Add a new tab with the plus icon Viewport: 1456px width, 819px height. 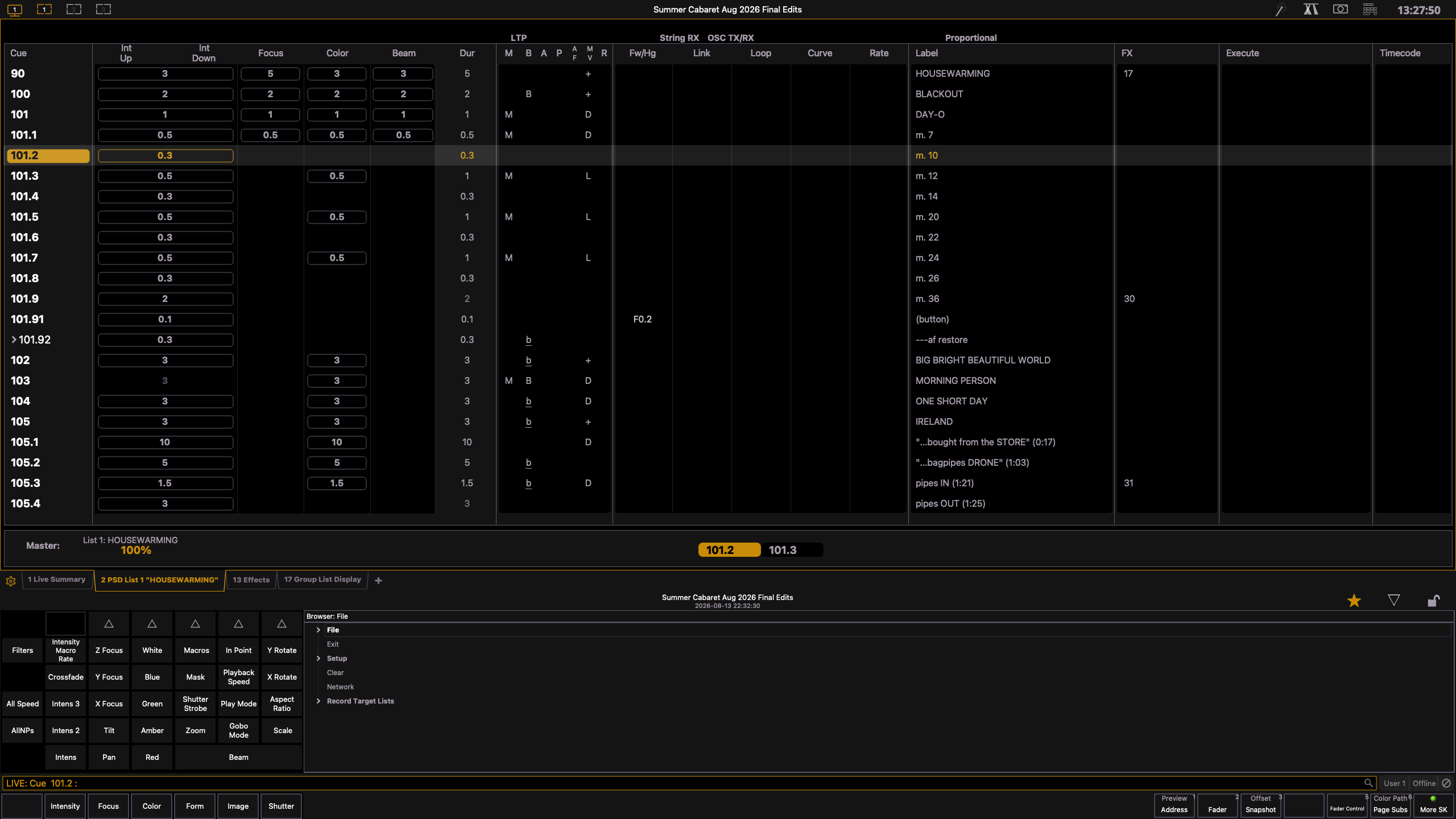click(x=378, y=580)
